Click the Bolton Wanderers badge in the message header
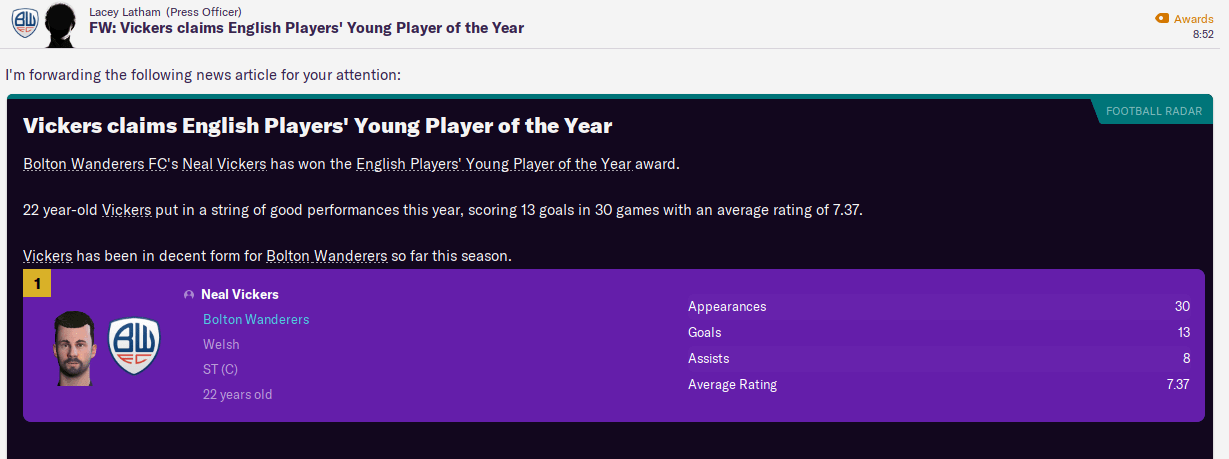This screenshot has height=459, width=1229. click(25, 23)
